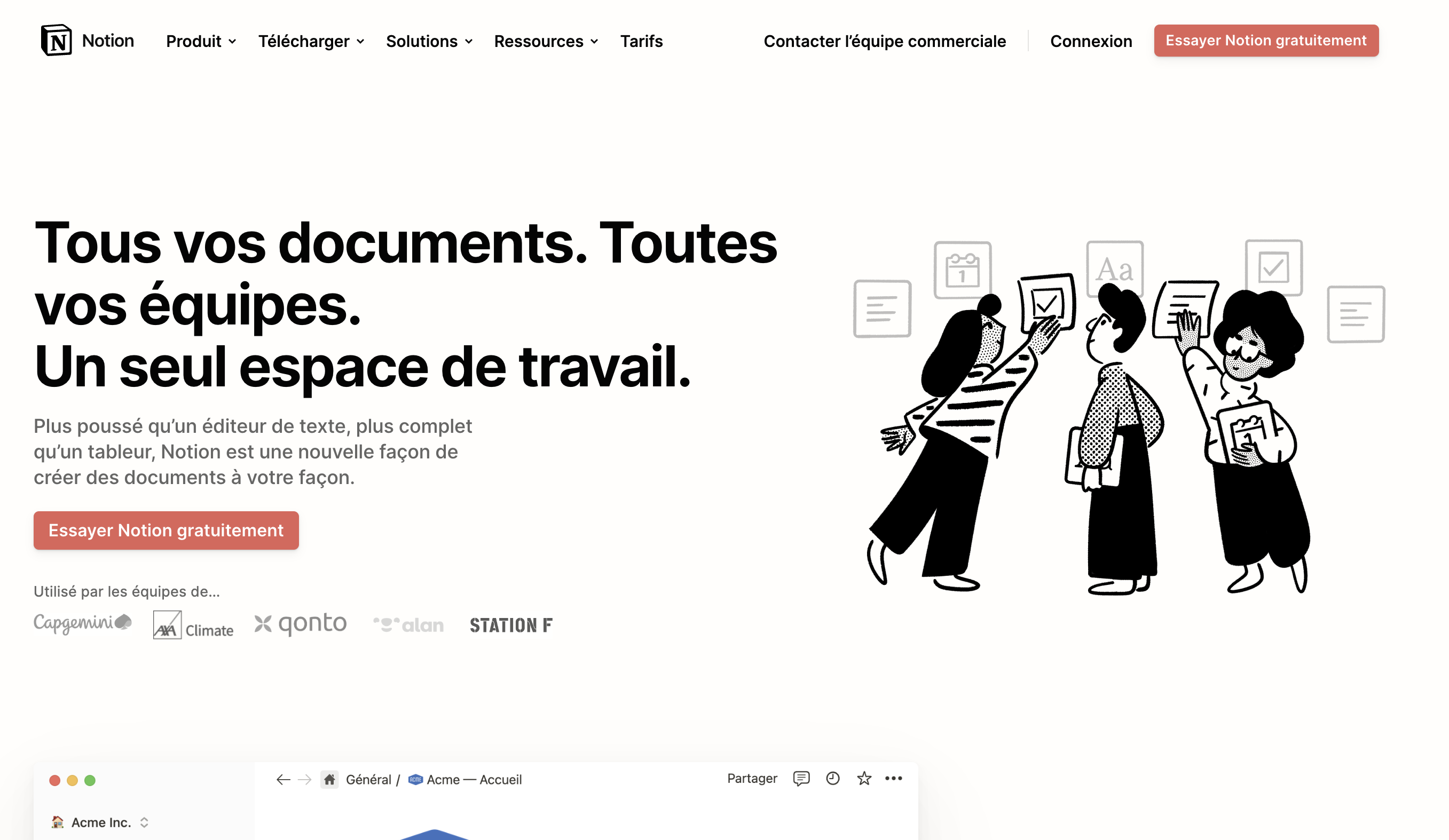
Task: Favorite the page using the star icon
Action: [864, 779]
